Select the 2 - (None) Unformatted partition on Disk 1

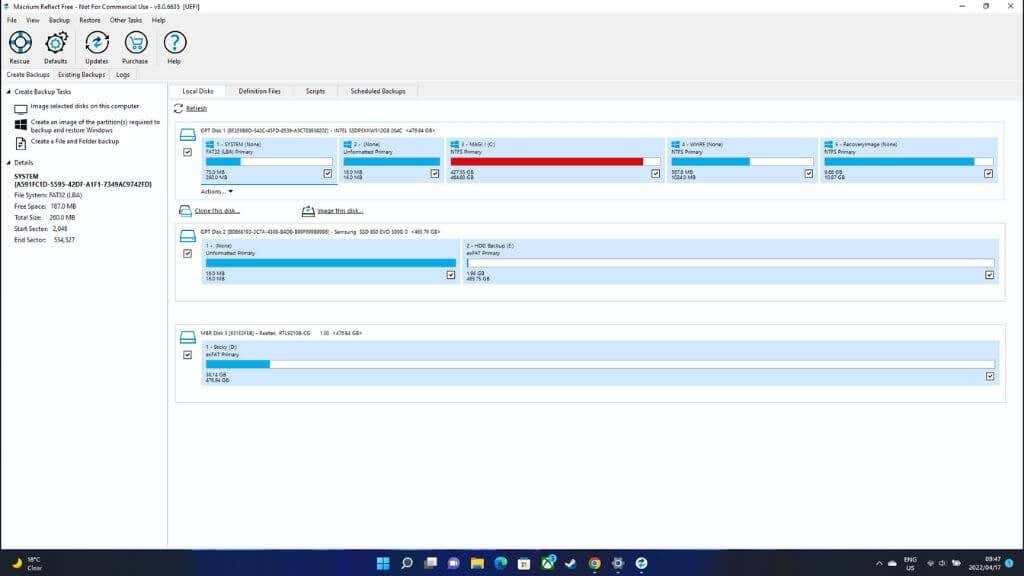392,159
